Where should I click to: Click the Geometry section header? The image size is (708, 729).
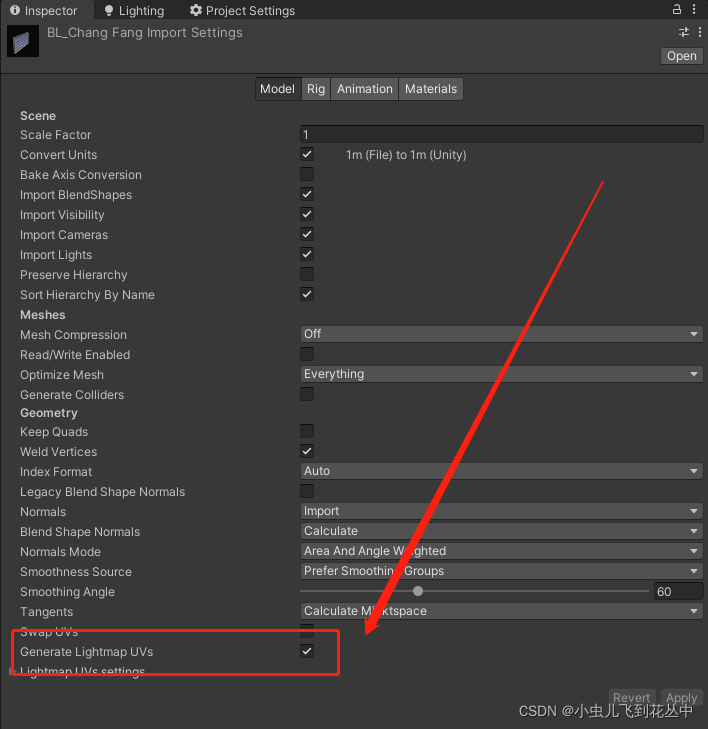pos(49,413)
